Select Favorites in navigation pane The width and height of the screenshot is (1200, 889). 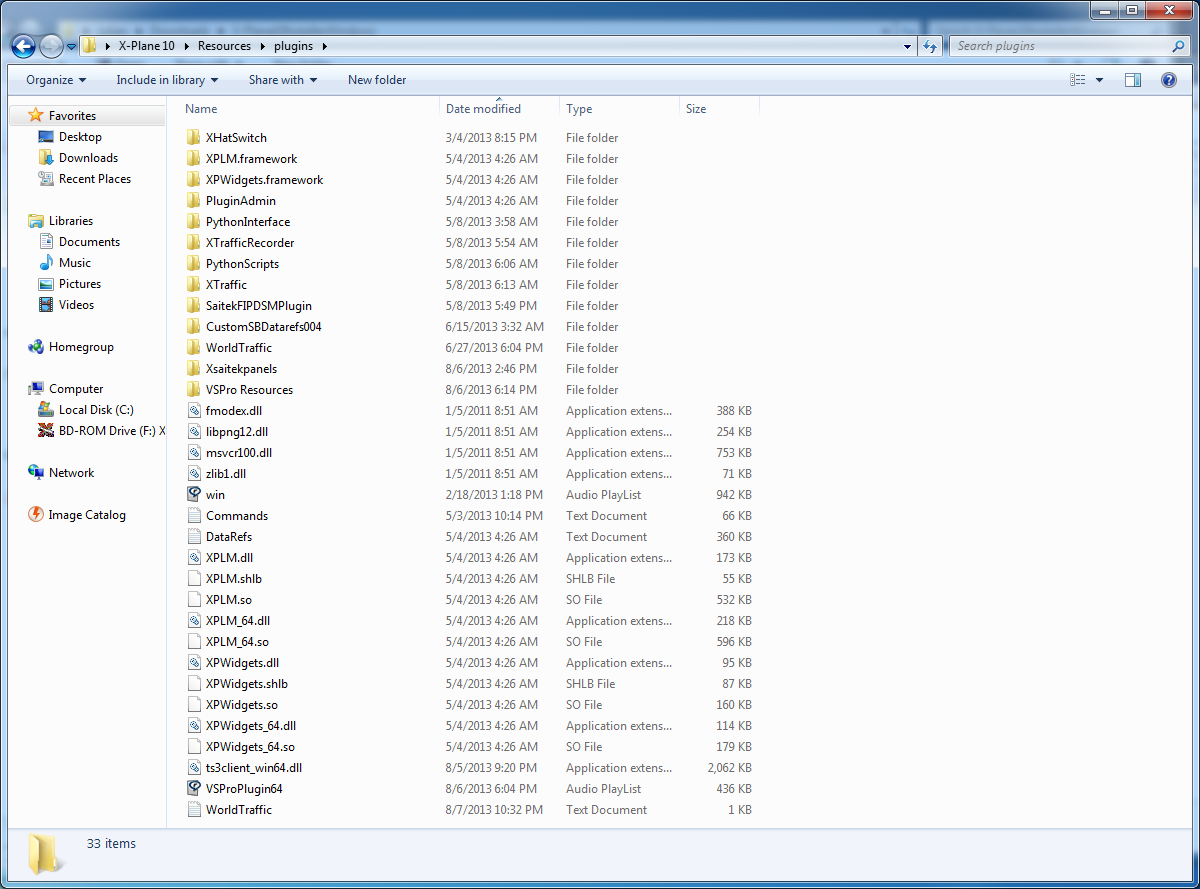[x=72, y=116]
